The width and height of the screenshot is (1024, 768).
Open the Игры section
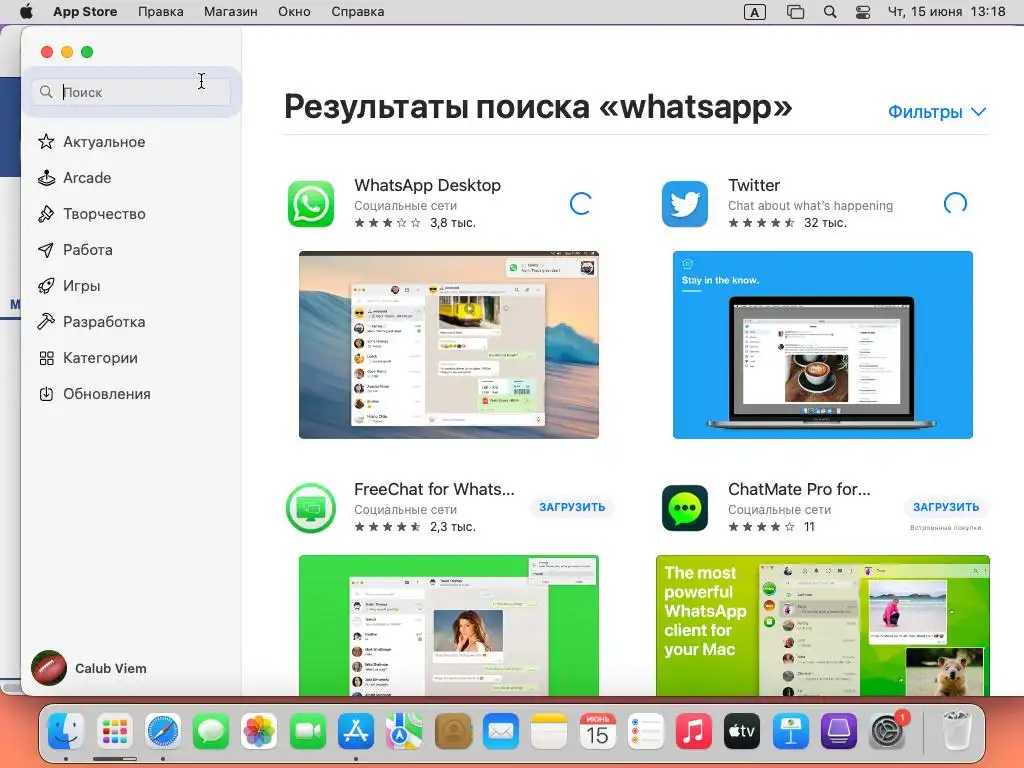coord(69,285)
